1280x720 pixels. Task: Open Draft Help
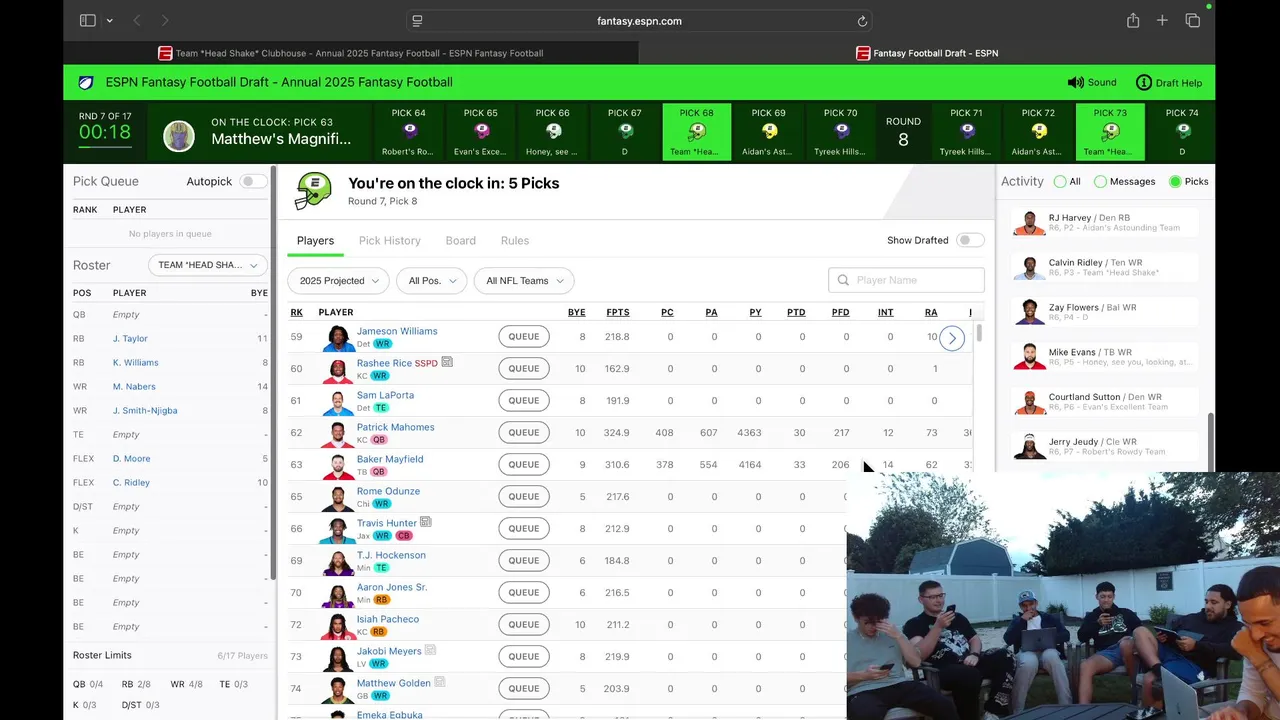1169,82
